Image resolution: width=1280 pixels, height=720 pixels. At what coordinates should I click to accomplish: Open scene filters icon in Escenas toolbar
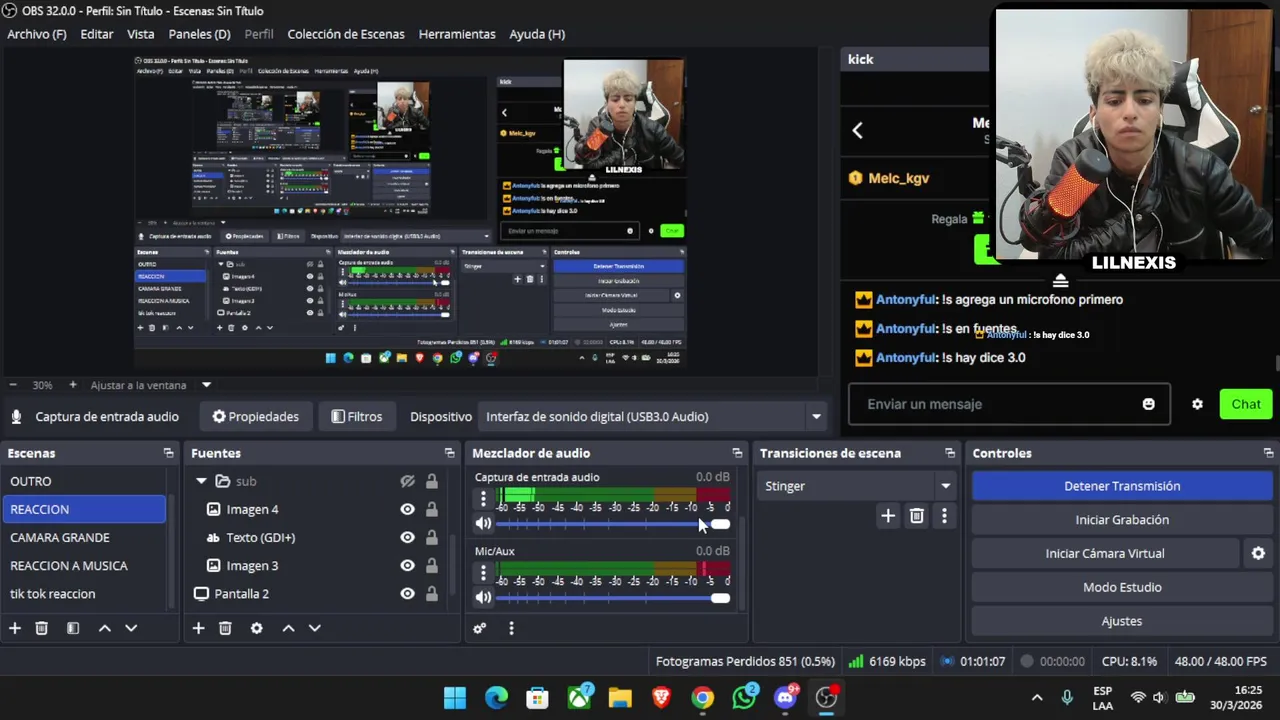pyautogui.click(x=73, y=628)
